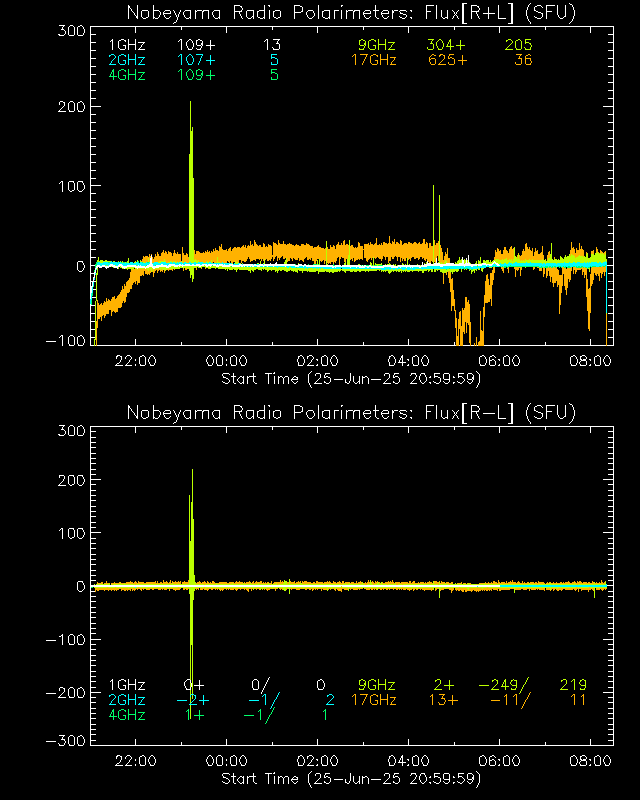
Task: Select the 1GHz legend label in bottom plot
Action: (x=127, y=685)
